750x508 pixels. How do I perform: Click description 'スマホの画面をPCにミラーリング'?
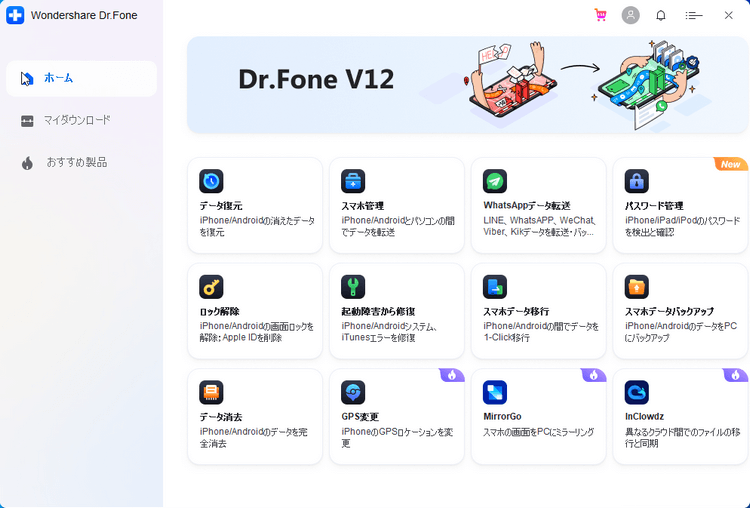pyautogui.click(x=539, y=432)
